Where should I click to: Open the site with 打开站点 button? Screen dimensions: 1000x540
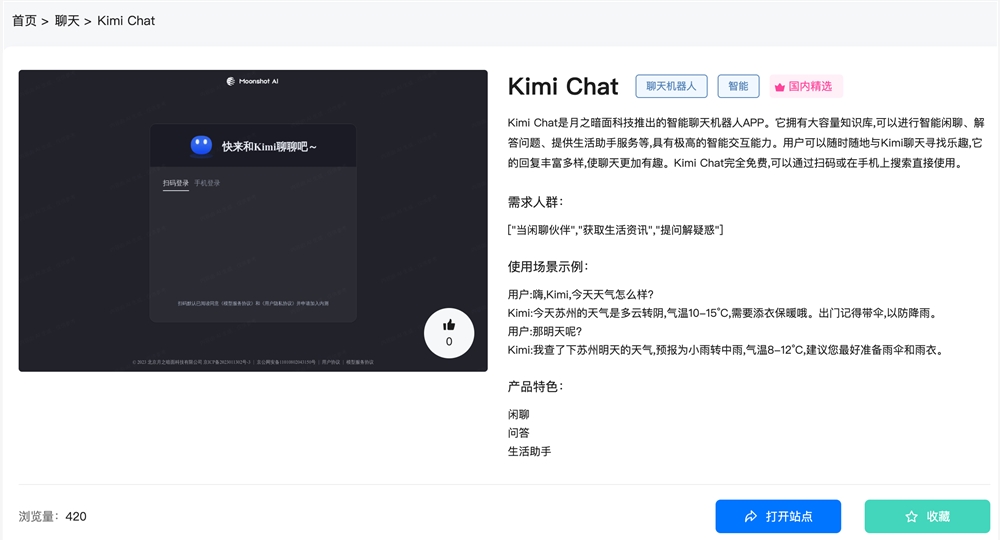coord(778,516)
